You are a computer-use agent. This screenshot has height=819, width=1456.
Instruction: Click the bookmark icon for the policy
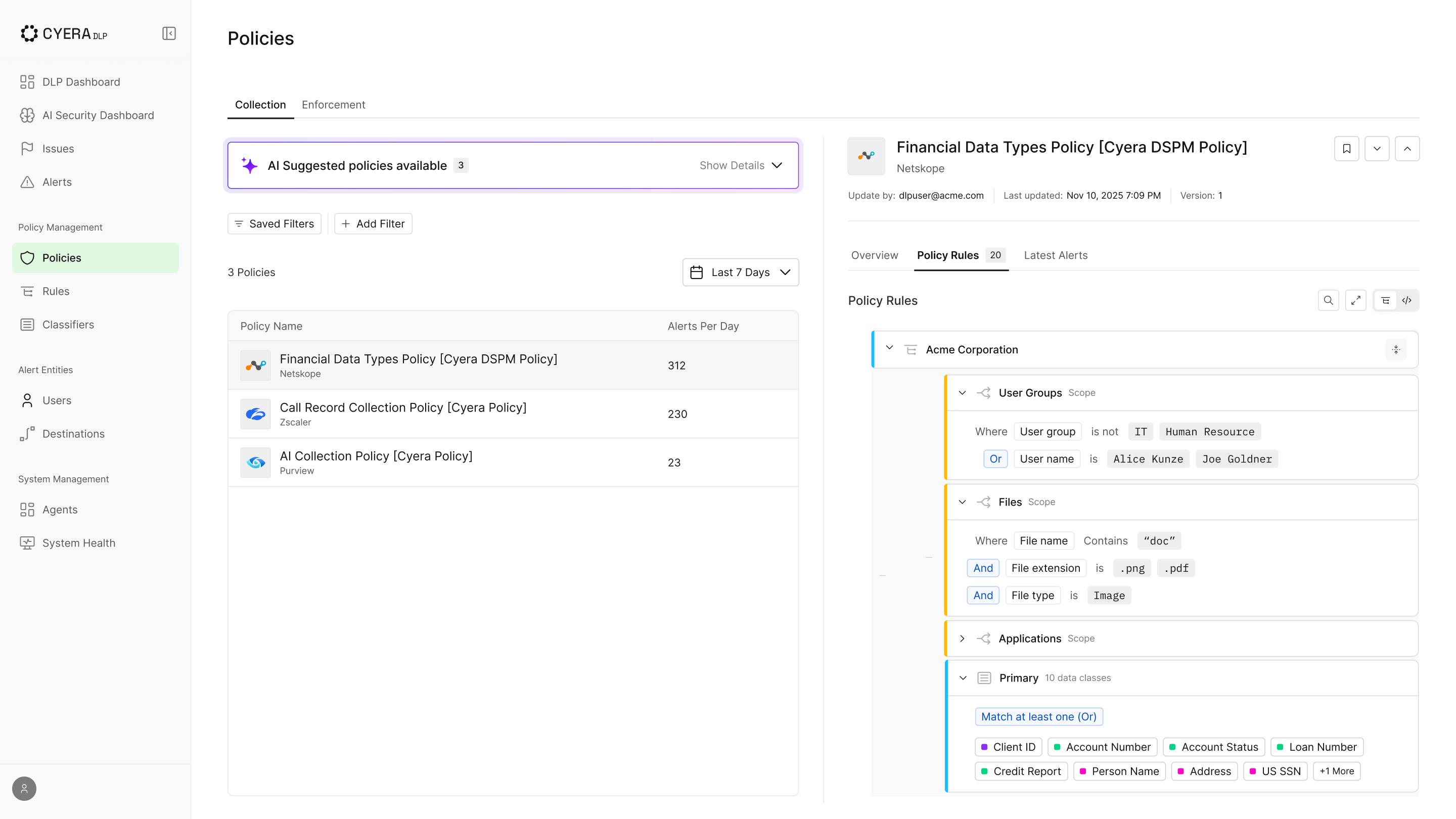click(1346, 149)
